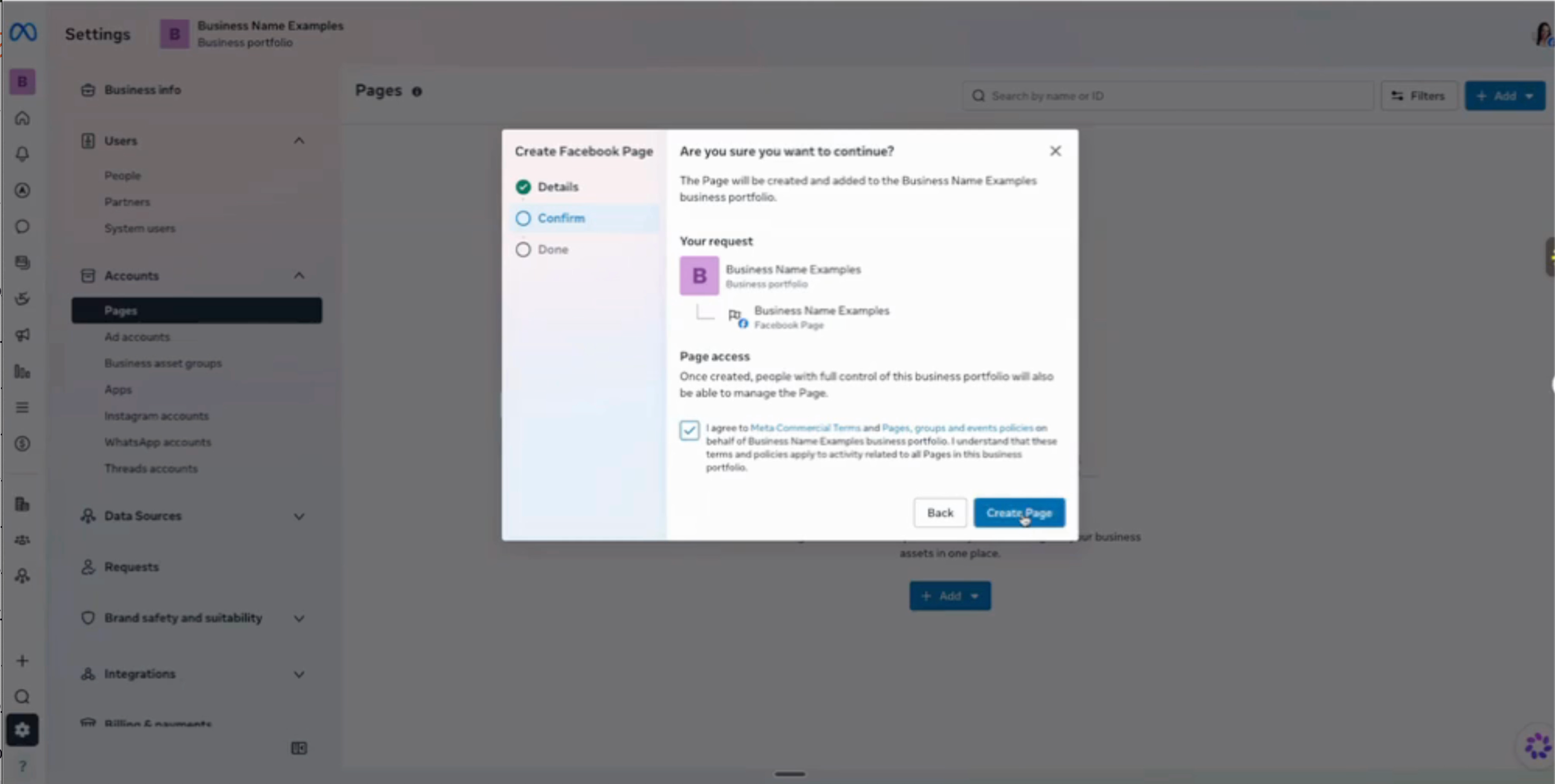Viewport: 1555px width, 784px height.
Task: Toggle the terms agreement checkbox
Action: coord(689,430)
